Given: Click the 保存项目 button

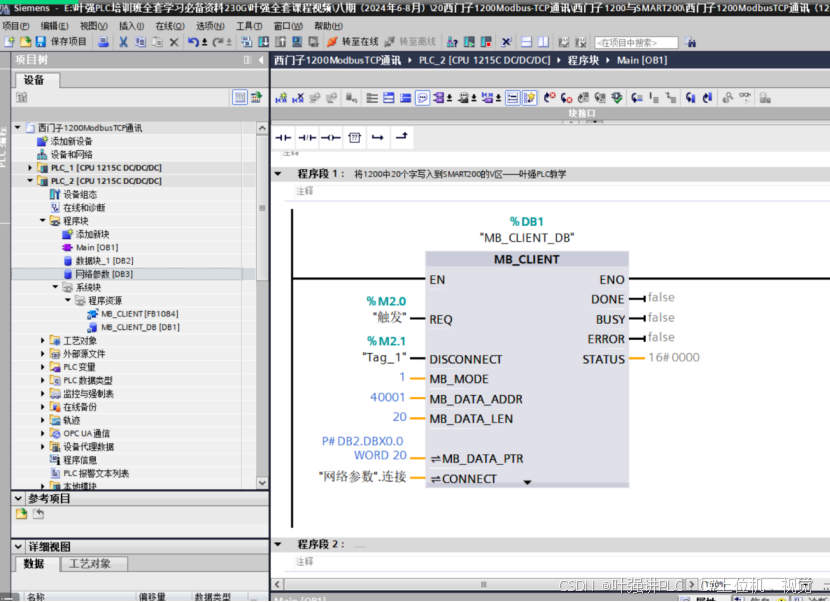Looking at the screenshot, I should (61, 42).
